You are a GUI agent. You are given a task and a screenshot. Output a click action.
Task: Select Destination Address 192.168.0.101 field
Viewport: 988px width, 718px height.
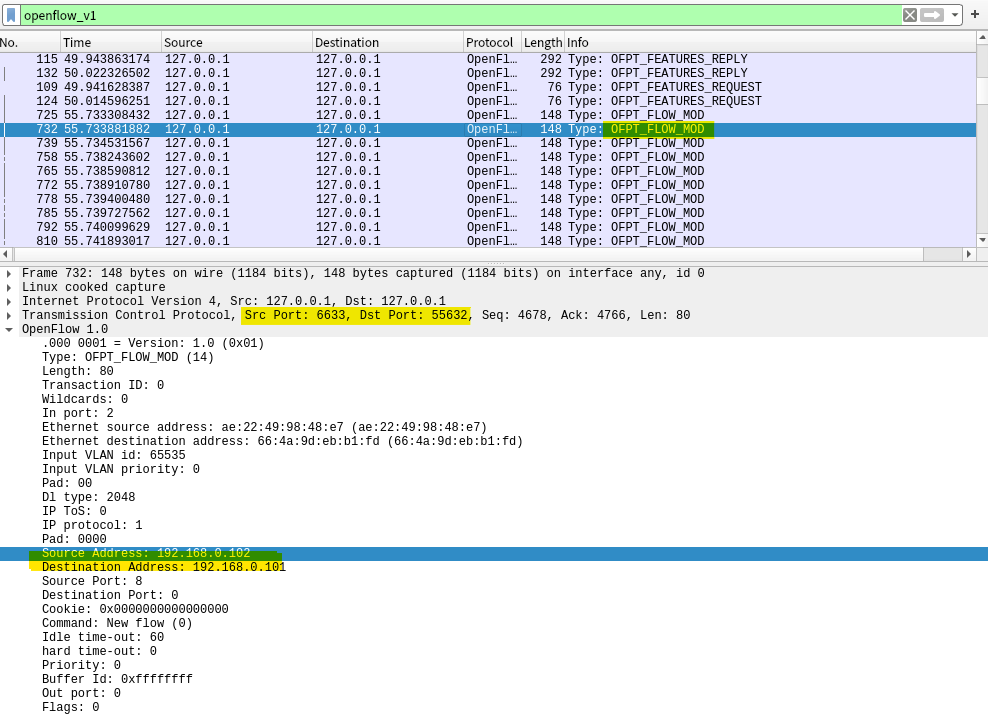pyautogui.click(x=164, y=567)
